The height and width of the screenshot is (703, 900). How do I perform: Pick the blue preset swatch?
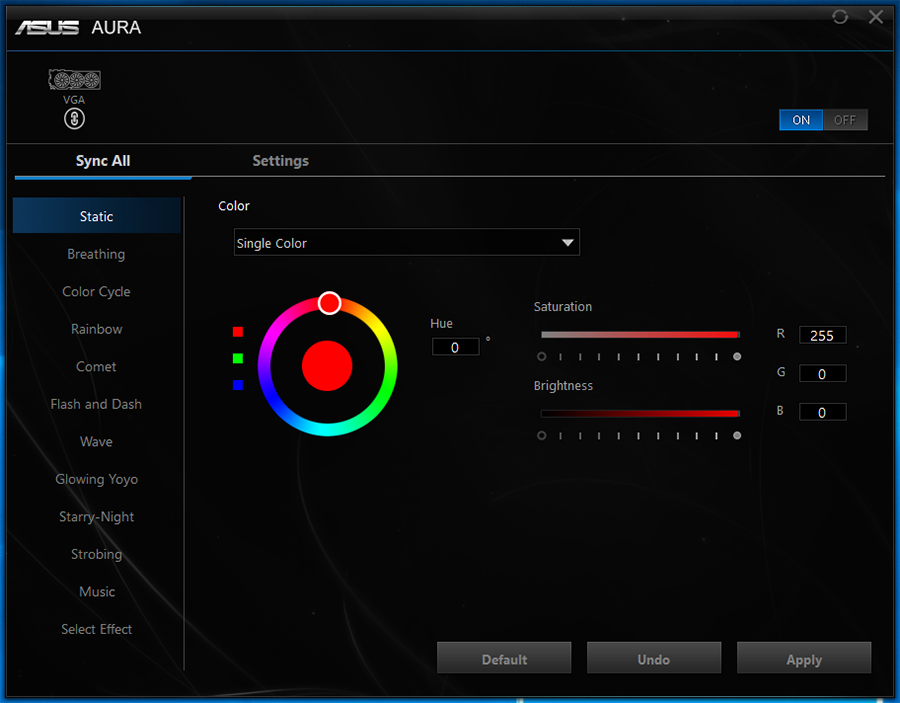pos(238,384)
